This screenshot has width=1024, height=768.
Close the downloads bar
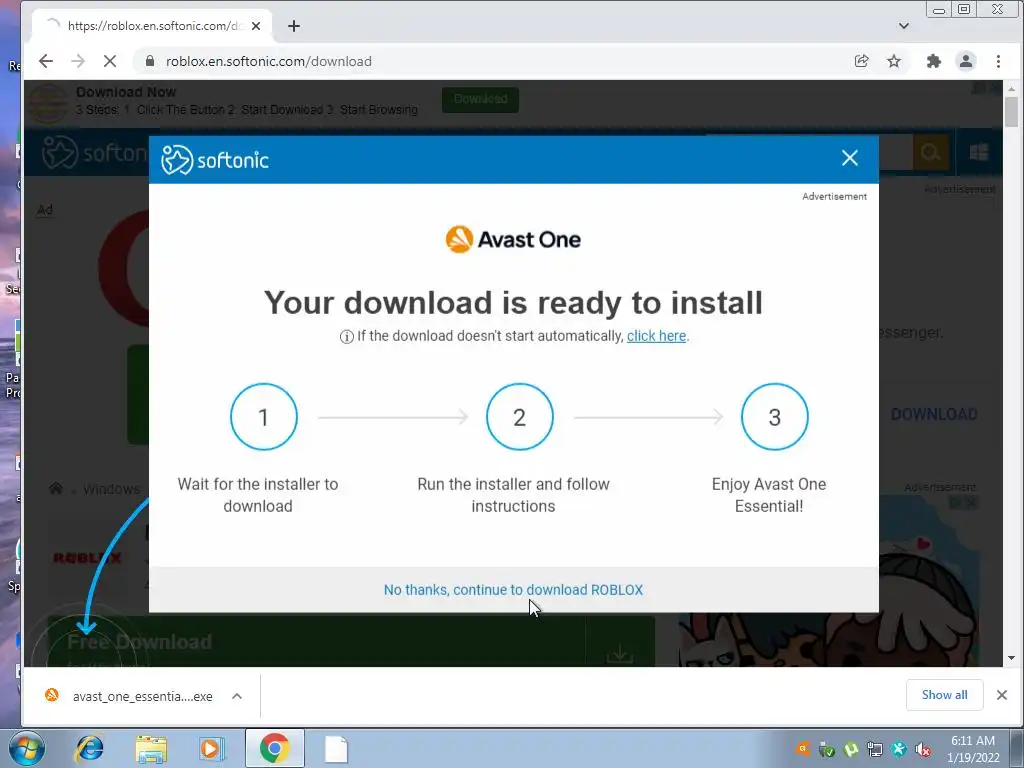[x=1002, y=695]
